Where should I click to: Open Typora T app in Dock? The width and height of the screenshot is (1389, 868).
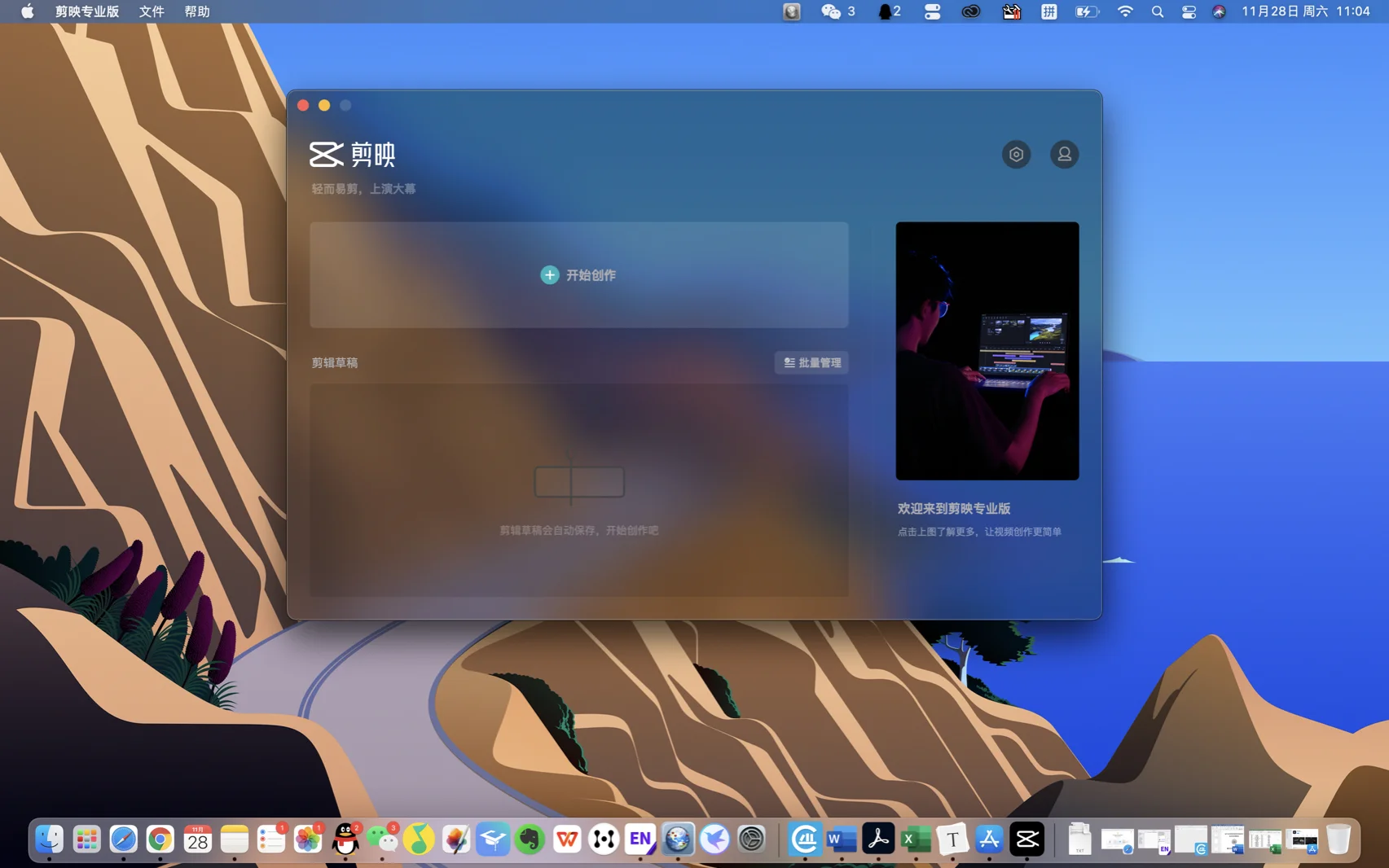(x=952, y=839)
